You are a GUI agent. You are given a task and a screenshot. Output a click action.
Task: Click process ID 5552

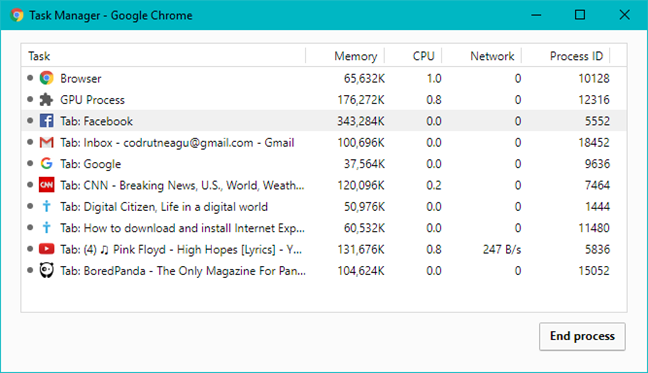click(x=597, y=121)
